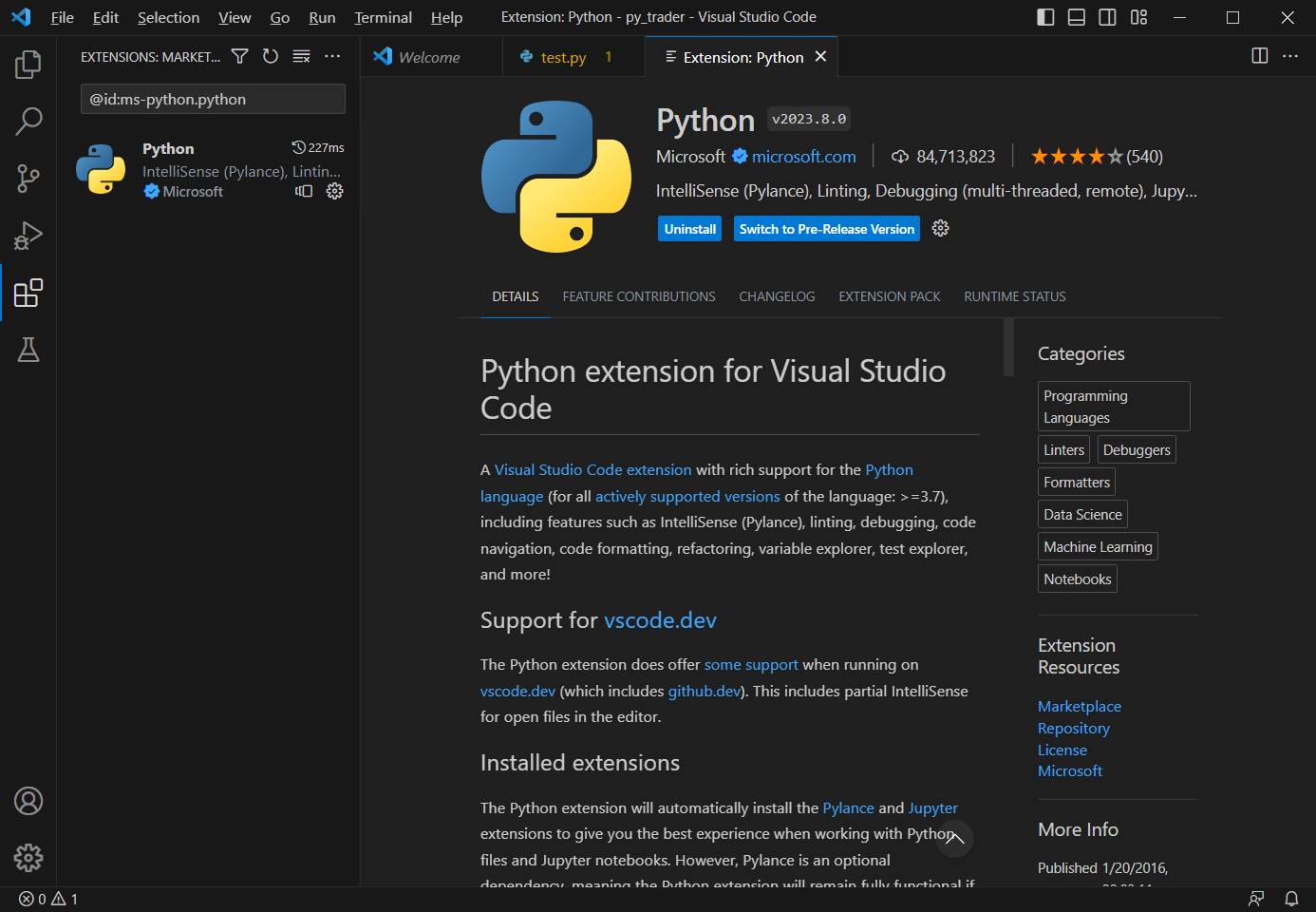Open the Source Control view
The image size is (1316, 912).
point(28,179)
